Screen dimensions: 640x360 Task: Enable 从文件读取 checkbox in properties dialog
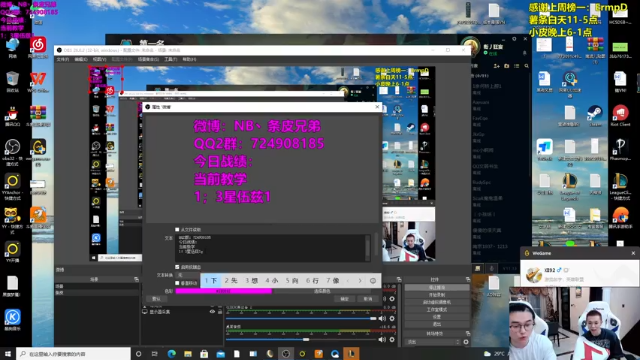click(177, 229)
